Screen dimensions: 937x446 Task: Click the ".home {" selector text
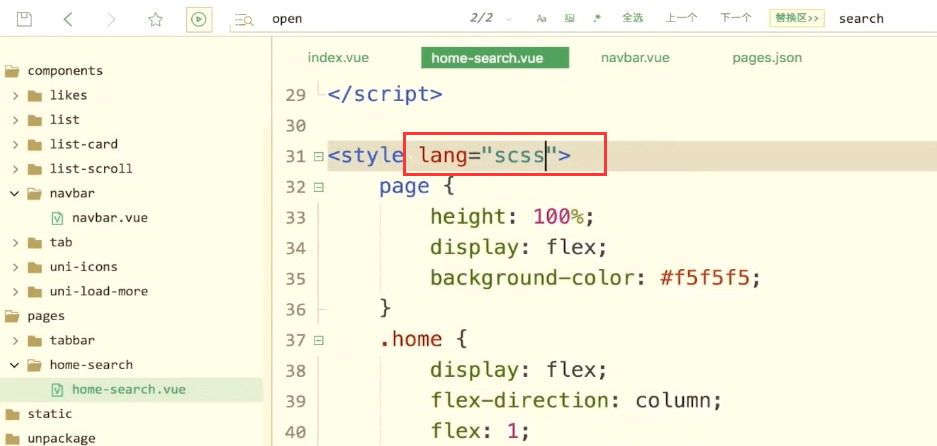422,340
